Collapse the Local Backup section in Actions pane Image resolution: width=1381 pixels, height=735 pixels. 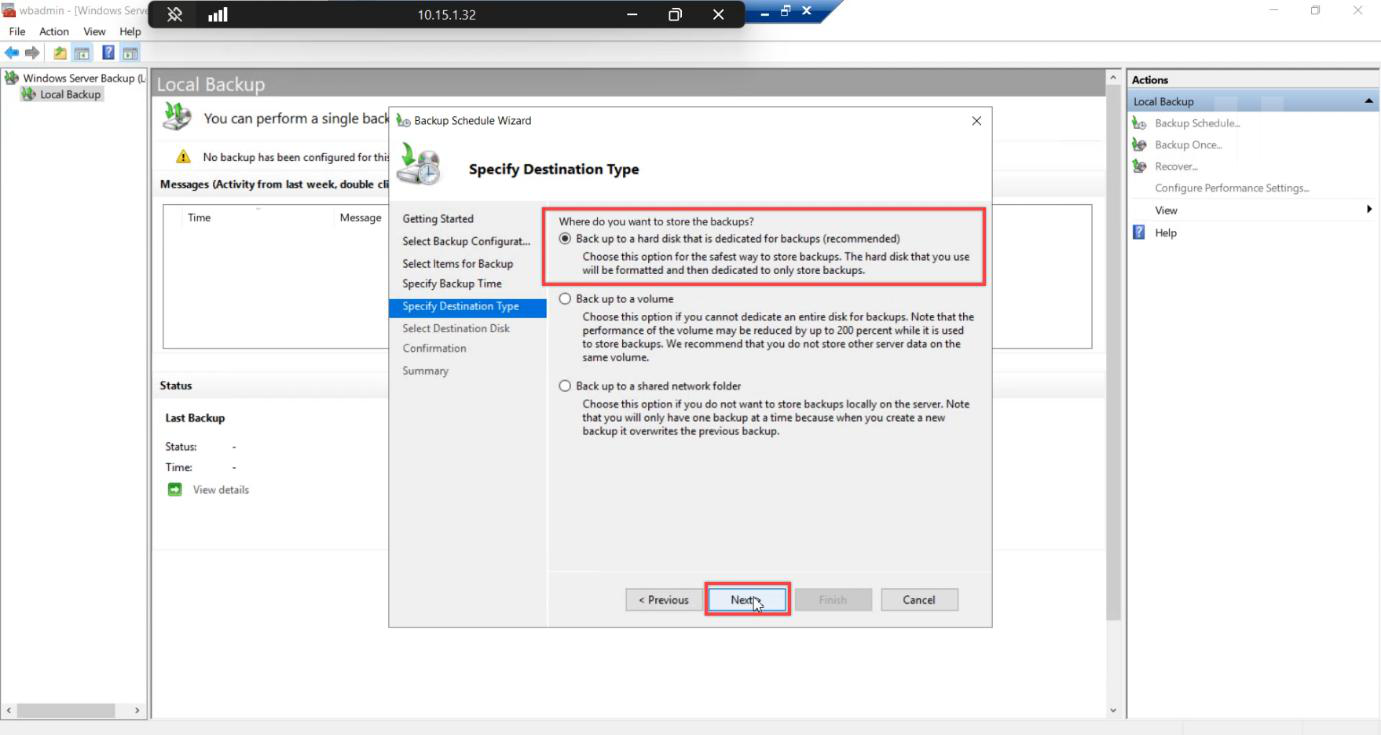point(1368,102)
